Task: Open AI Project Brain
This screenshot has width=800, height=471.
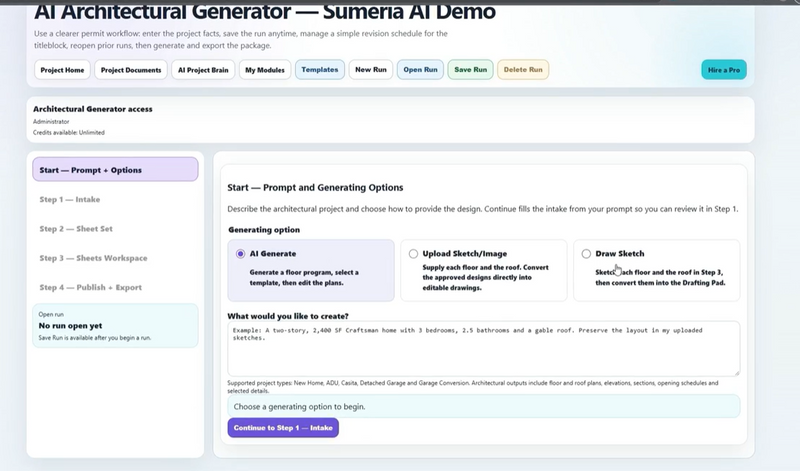Action: tap(203, 70)
